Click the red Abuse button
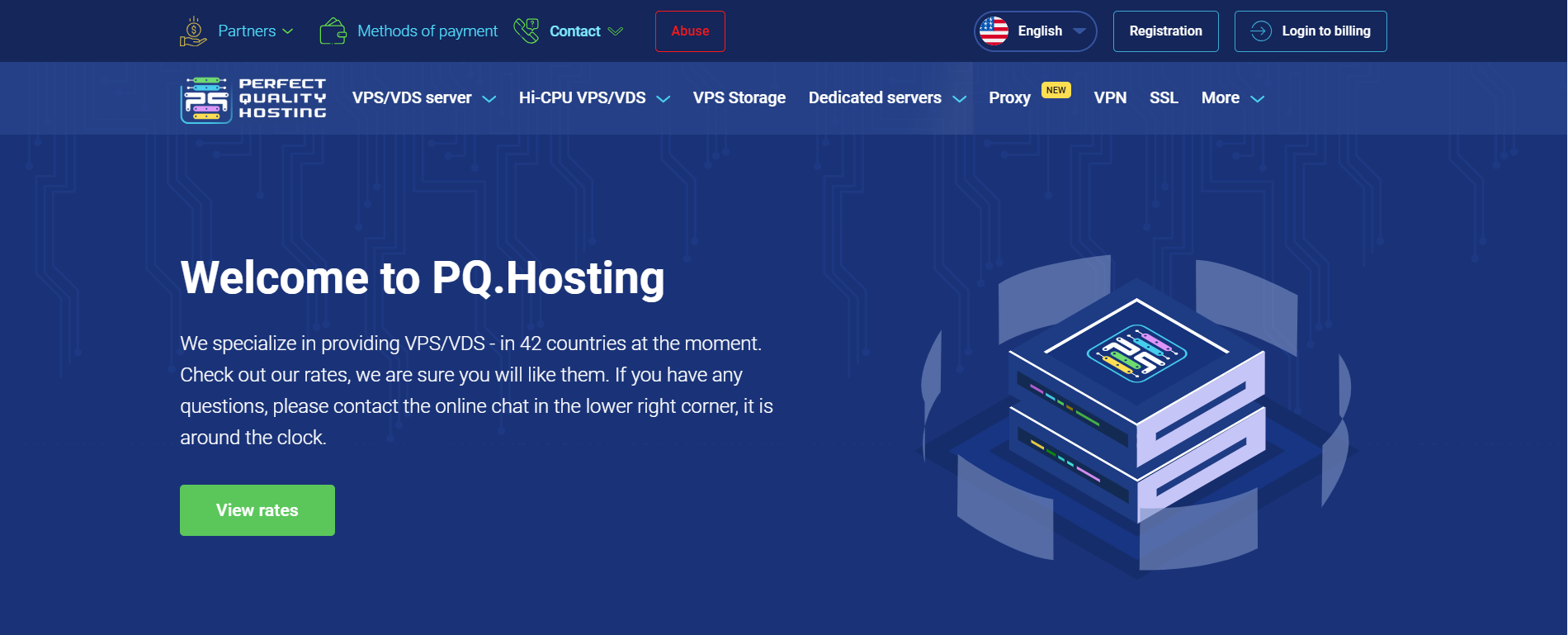The image size is (1568, 635). tap(690, 31)
